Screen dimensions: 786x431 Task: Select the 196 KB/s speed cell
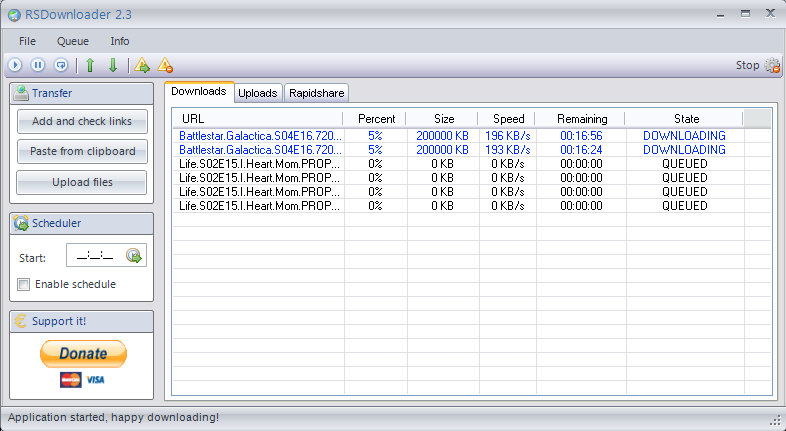(507, 136)
